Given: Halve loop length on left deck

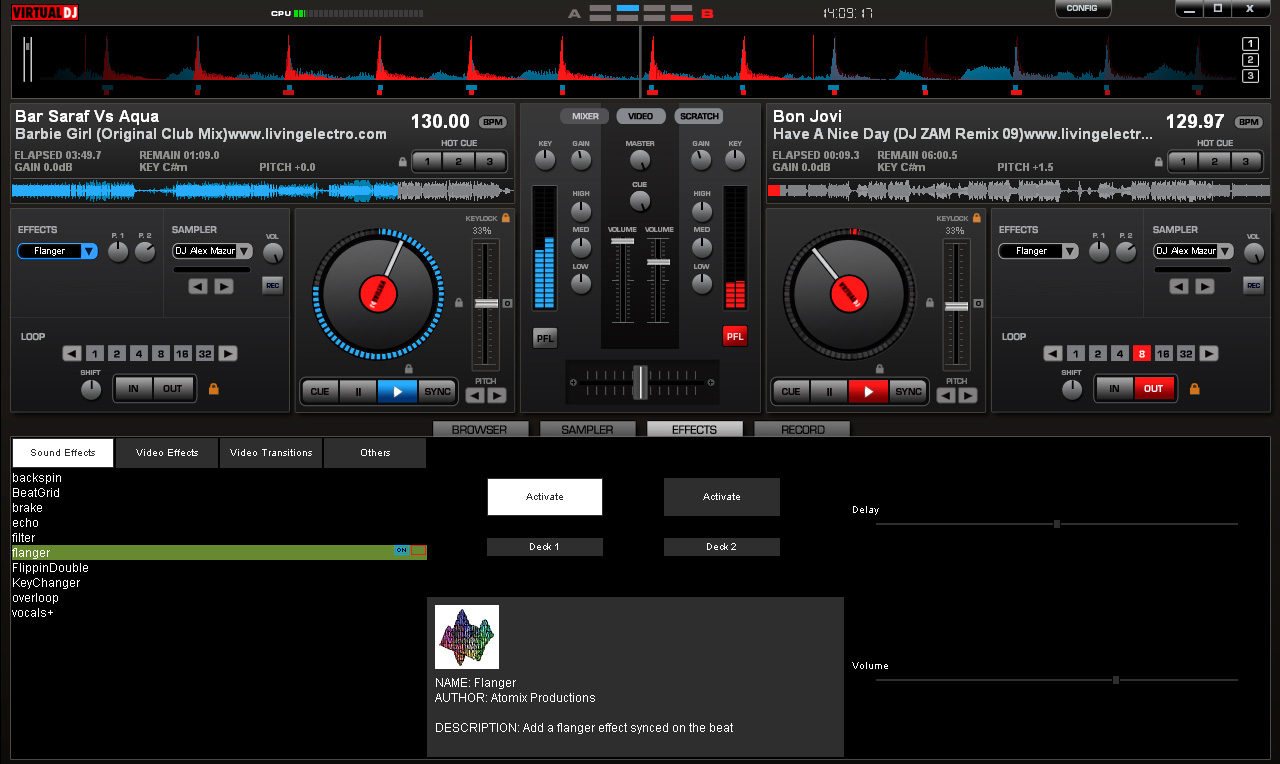Looking at the screenshot, I should click(72, 353).
